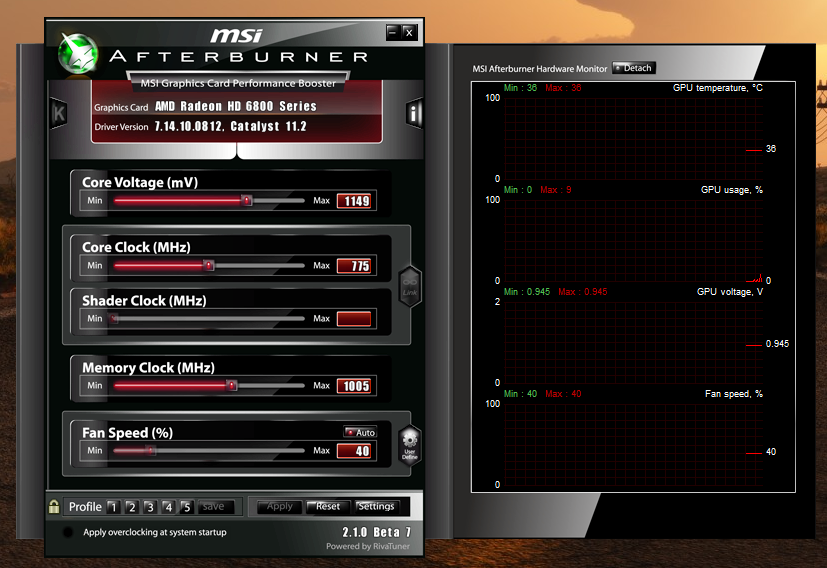Image resolution: width=827 pixels, height=568 pixels.
Task: Select Profile slot 5
Action: pos(186,507)
